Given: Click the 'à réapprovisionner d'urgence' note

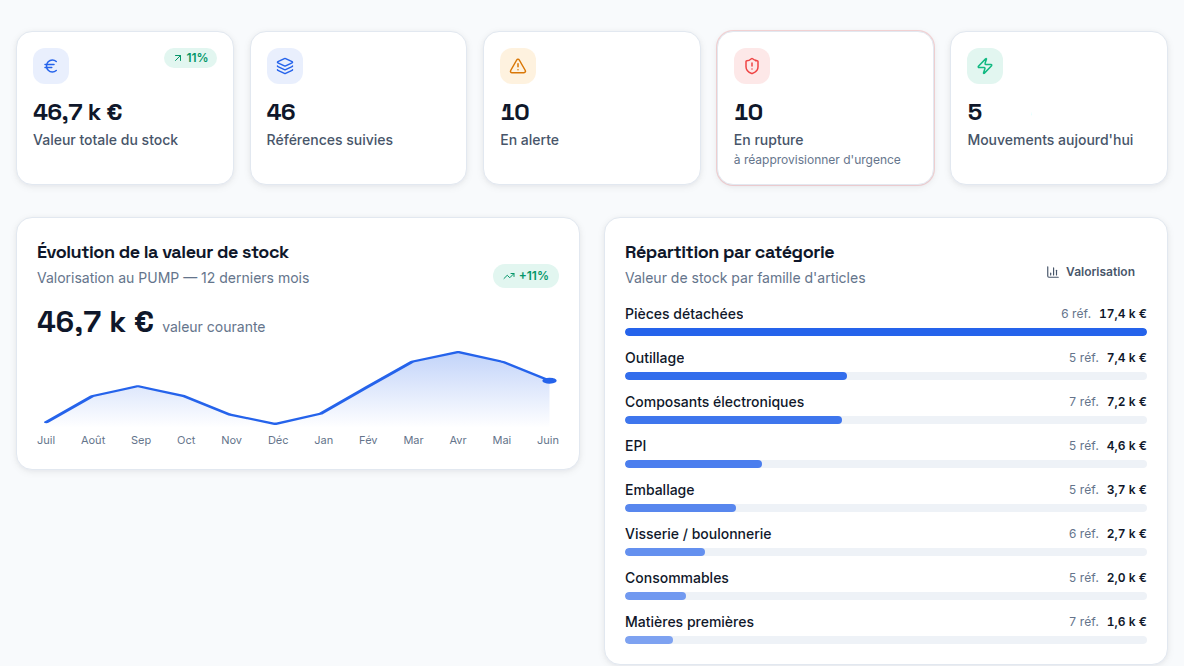Looking at the screenshot, I should coord(817,160).
